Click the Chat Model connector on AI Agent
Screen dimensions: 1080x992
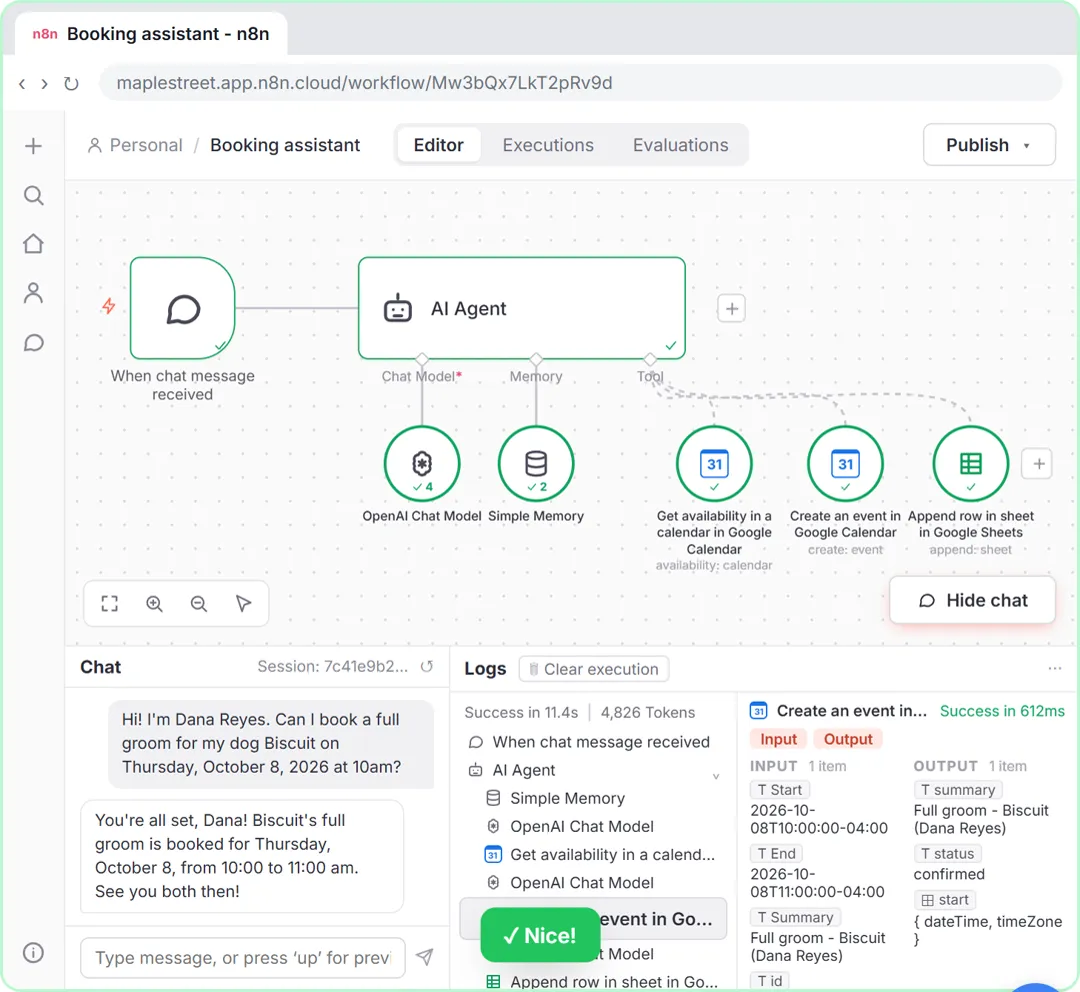pyautogui.click(x=422, y=359)
